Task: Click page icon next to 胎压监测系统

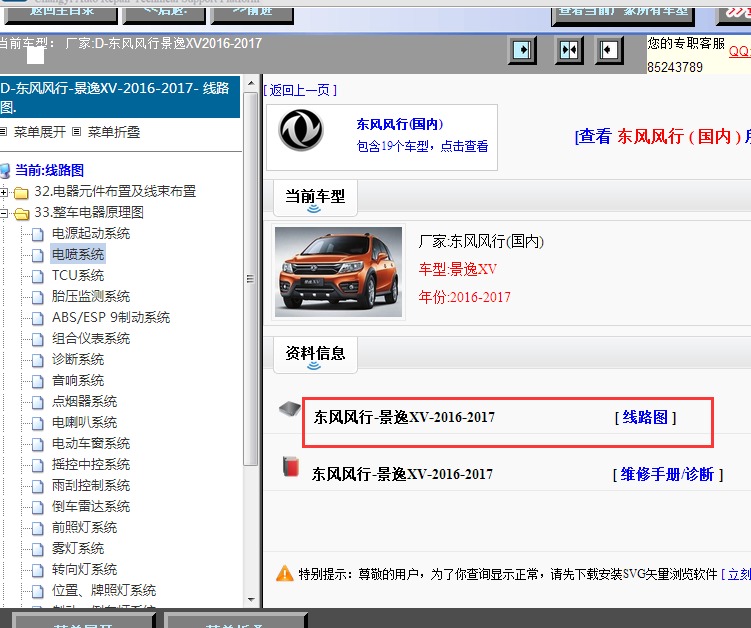Action: pos(38,297)
